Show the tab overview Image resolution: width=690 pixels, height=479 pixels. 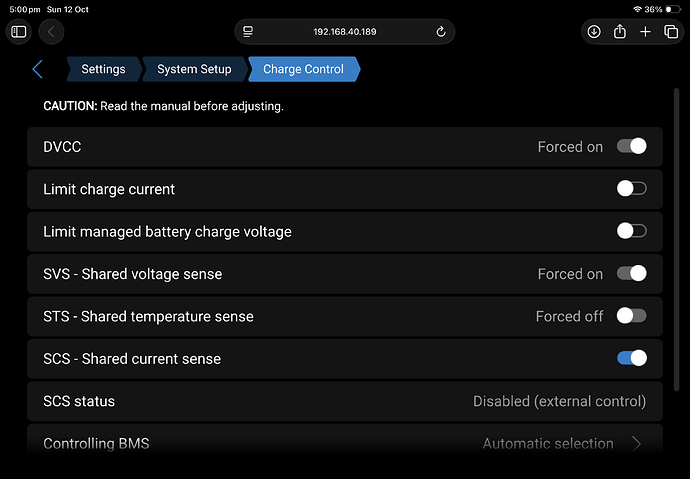pyautogui.click(x=670, y=32)
